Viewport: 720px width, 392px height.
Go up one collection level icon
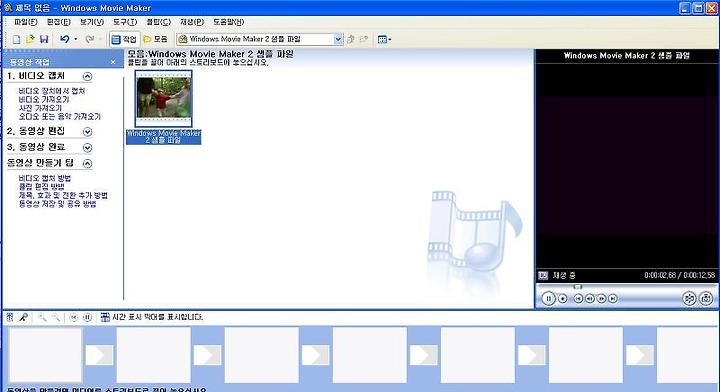tap(351, 39)
